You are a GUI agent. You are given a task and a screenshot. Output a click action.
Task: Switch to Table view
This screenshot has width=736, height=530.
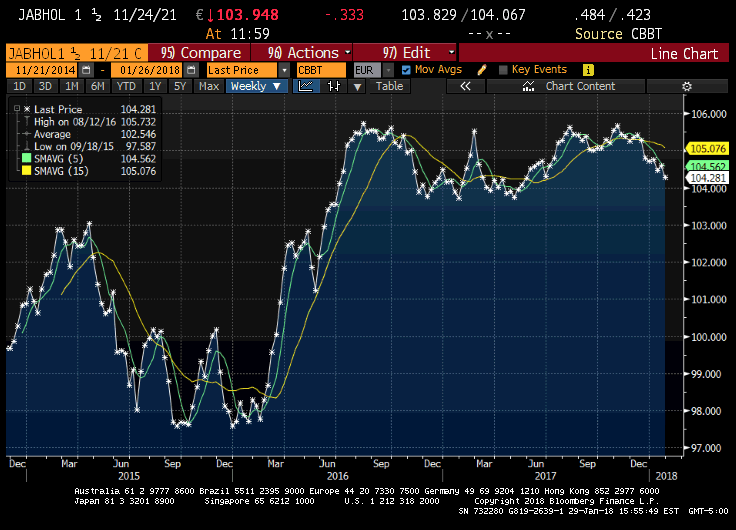click(390, 86)
